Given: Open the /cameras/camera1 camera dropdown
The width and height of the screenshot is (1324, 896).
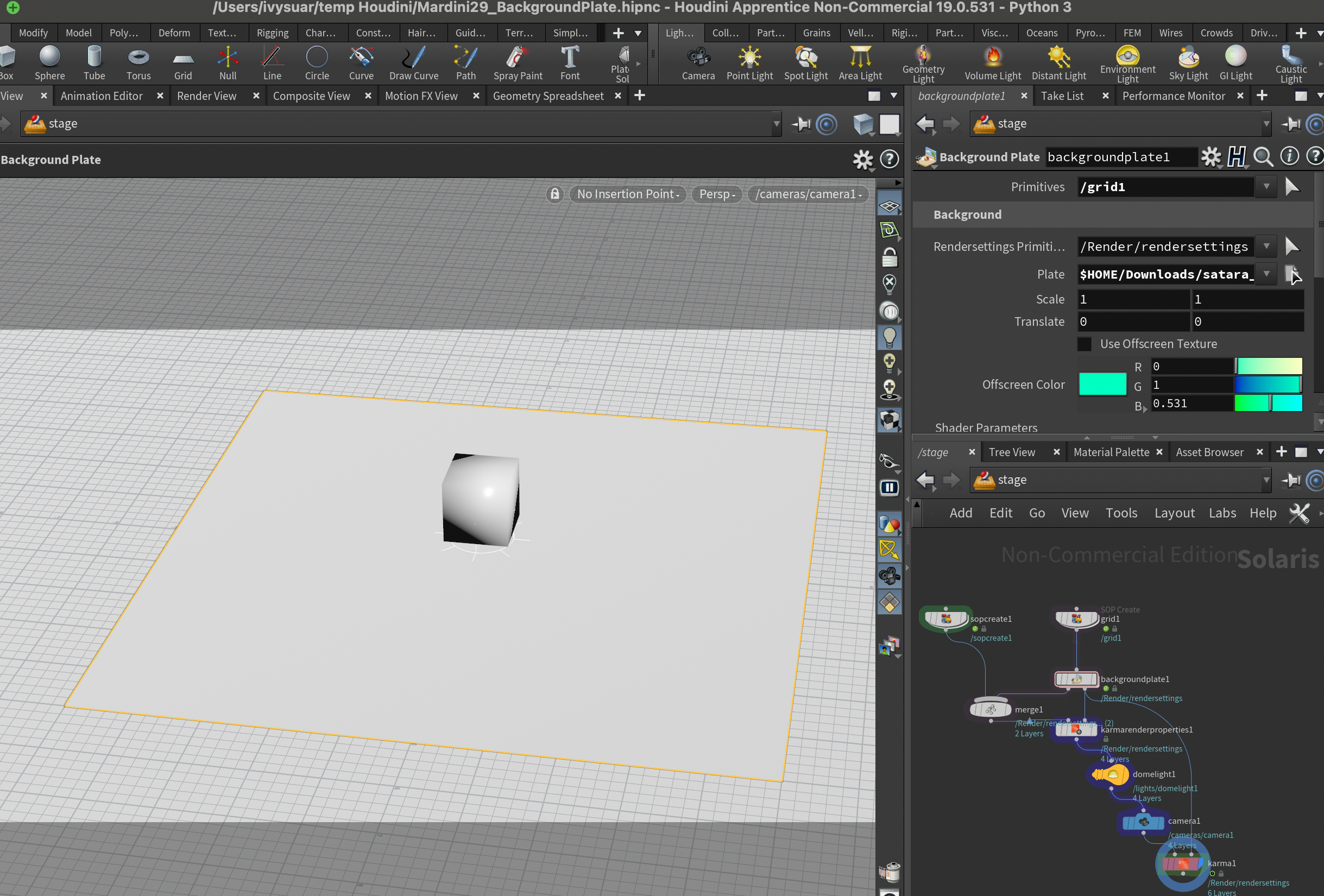Looking at the screenshot, I should [x=808, y=194].
